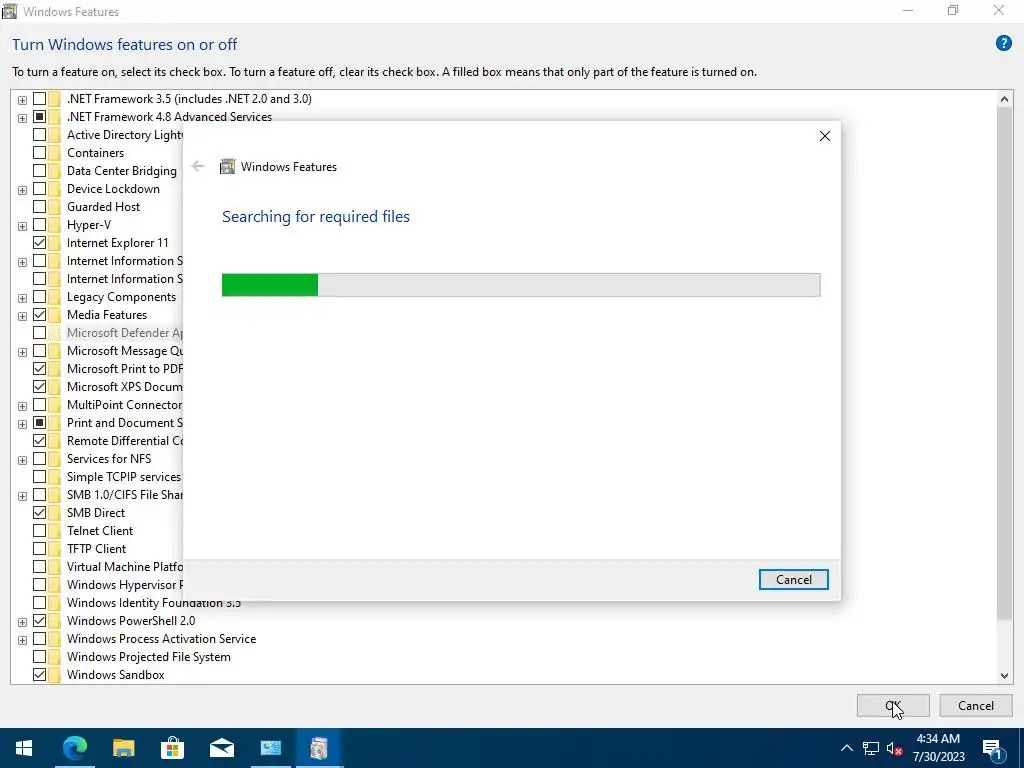
Task: Toggle .NET Framework 4.8 Advanced Services checkbox
Action: 40,117
